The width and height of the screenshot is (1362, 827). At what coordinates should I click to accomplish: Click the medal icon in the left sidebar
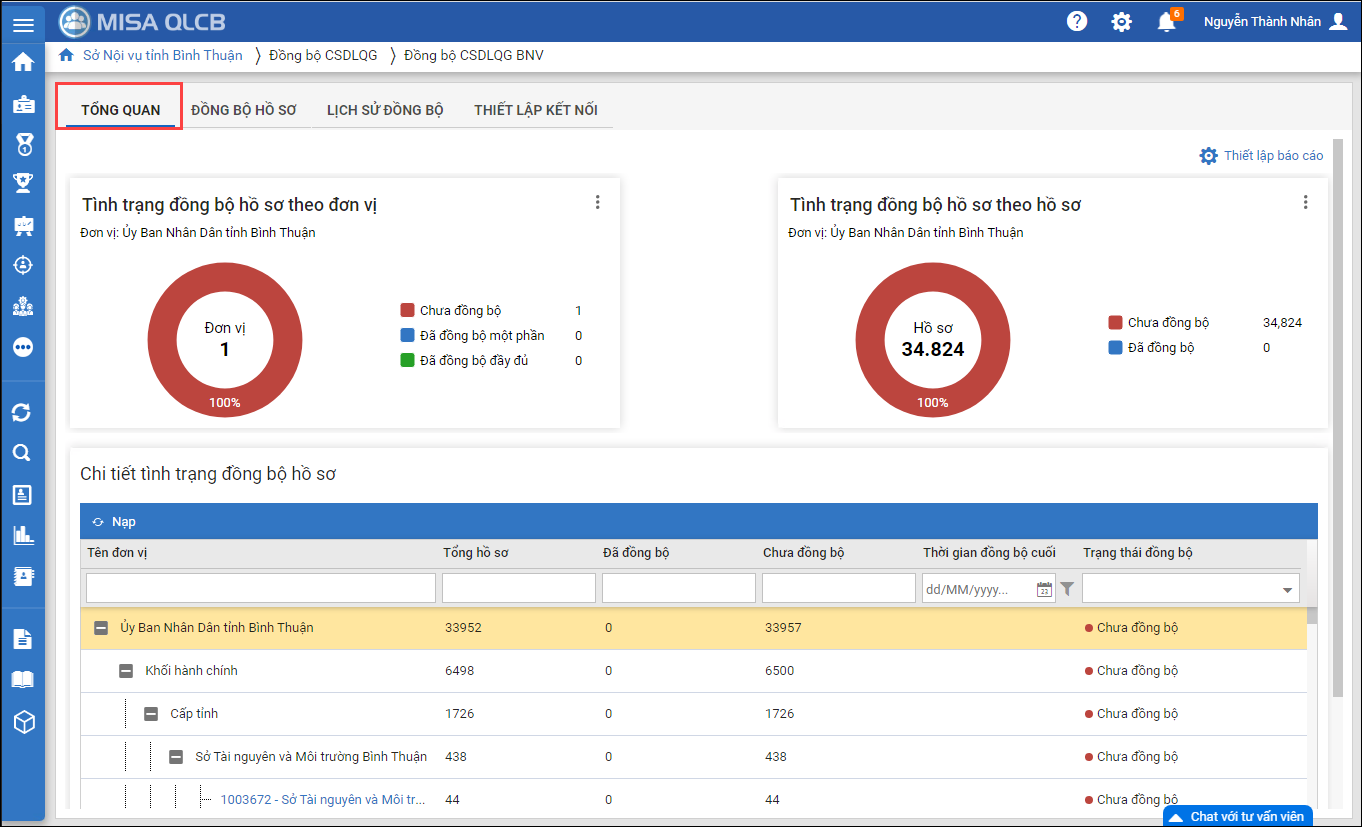[x=23, y=145]
